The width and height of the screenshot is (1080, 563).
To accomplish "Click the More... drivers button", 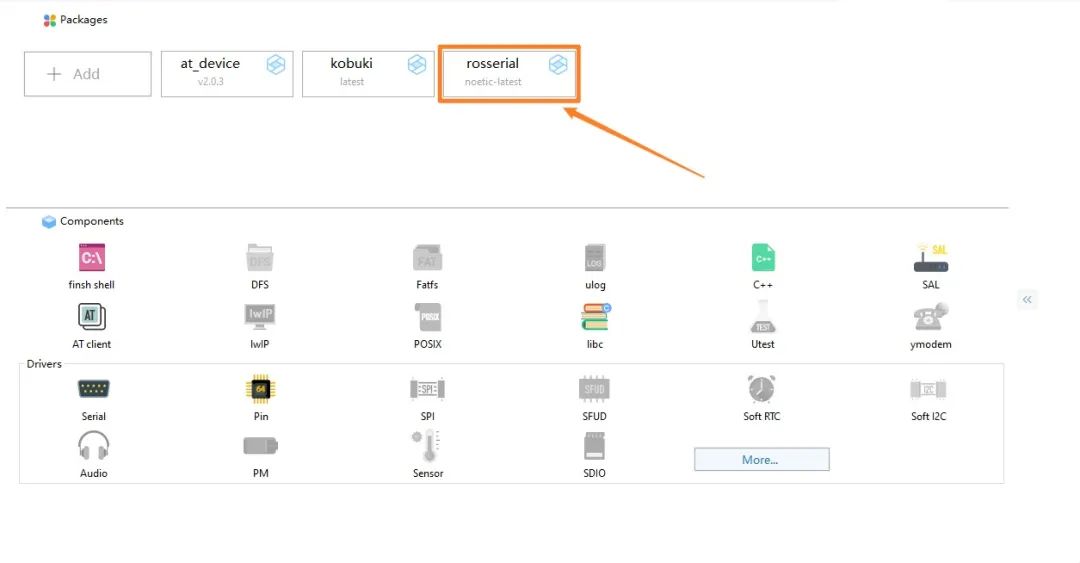I will [x=762, y=460].
